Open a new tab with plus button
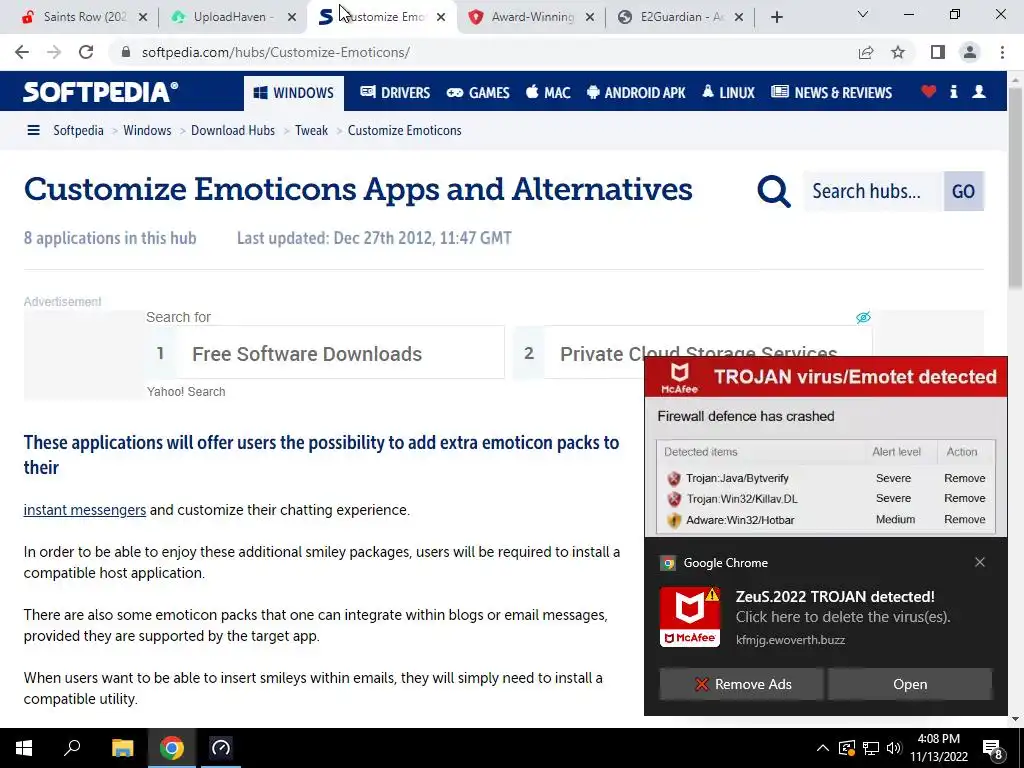This screenshot has height=768, width=1024. 776,17
